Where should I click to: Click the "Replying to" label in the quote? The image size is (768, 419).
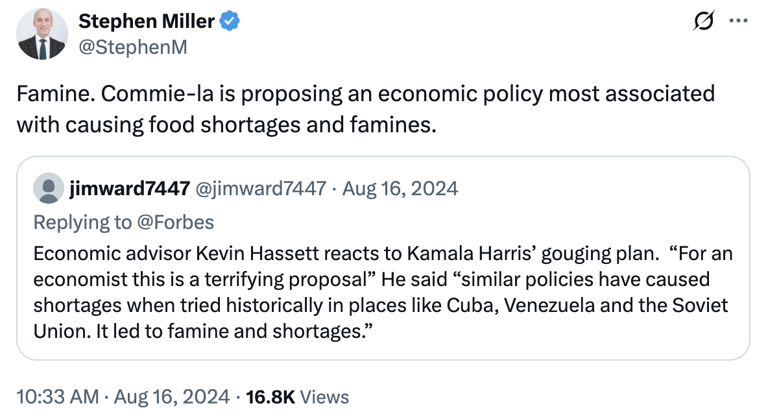pyautogui.click(x=83, y=222)
